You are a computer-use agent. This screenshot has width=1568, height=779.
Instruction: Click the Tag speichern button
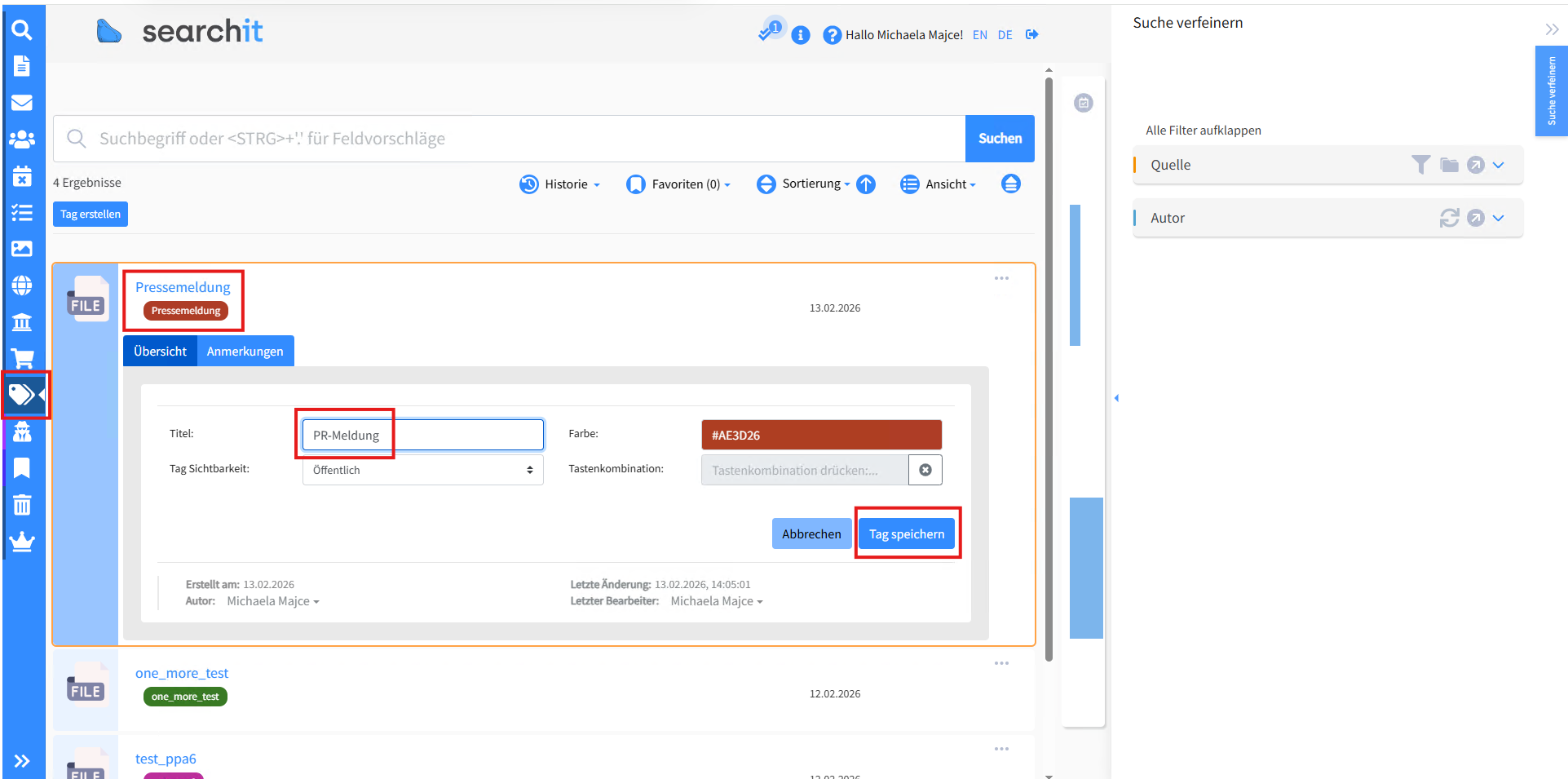907,533
